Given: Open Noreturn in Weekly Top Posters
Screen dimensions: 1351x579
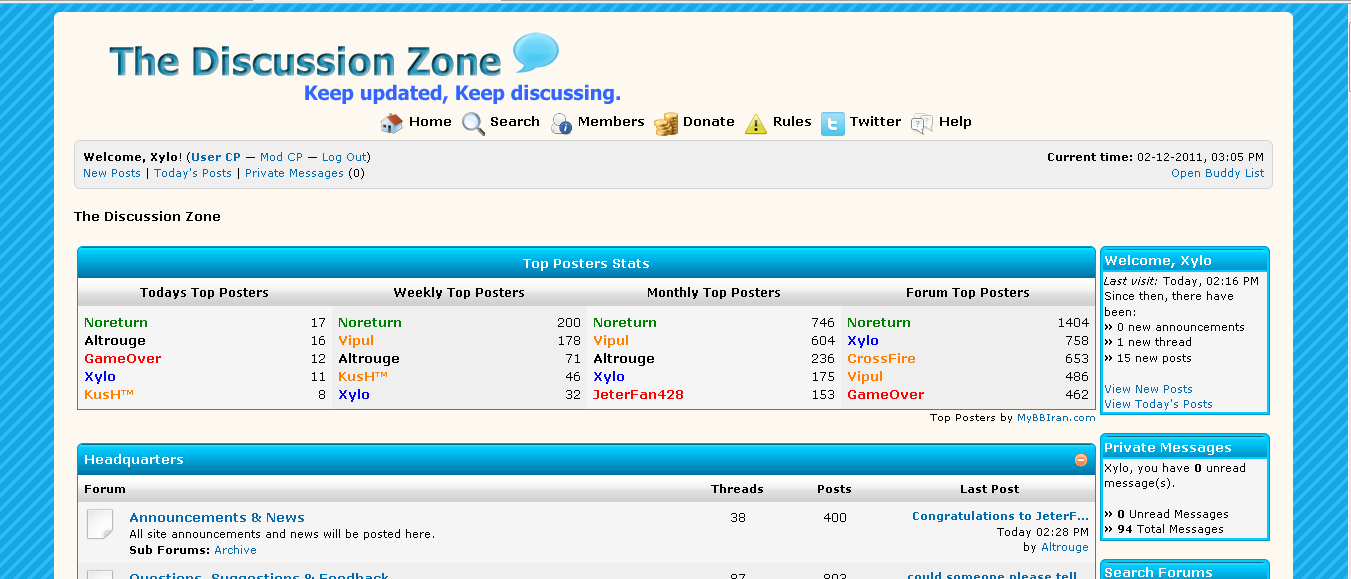Looking at the screenshot, I should tap(370, 323).
